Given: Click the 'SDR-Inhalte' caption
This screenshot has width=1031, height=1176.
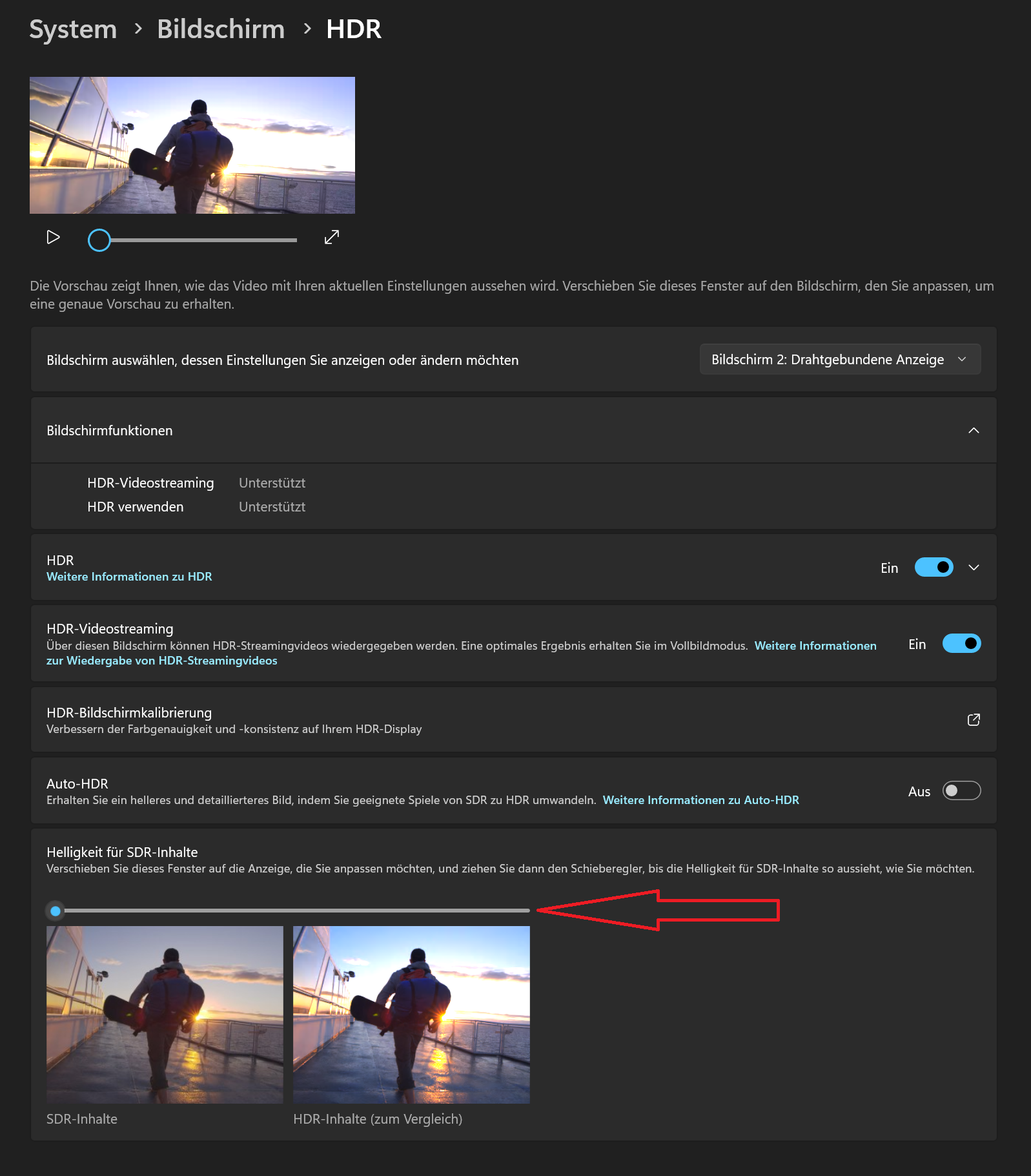Looking at the screenshot, I should pyautogui.click(x=82, y=1119).
